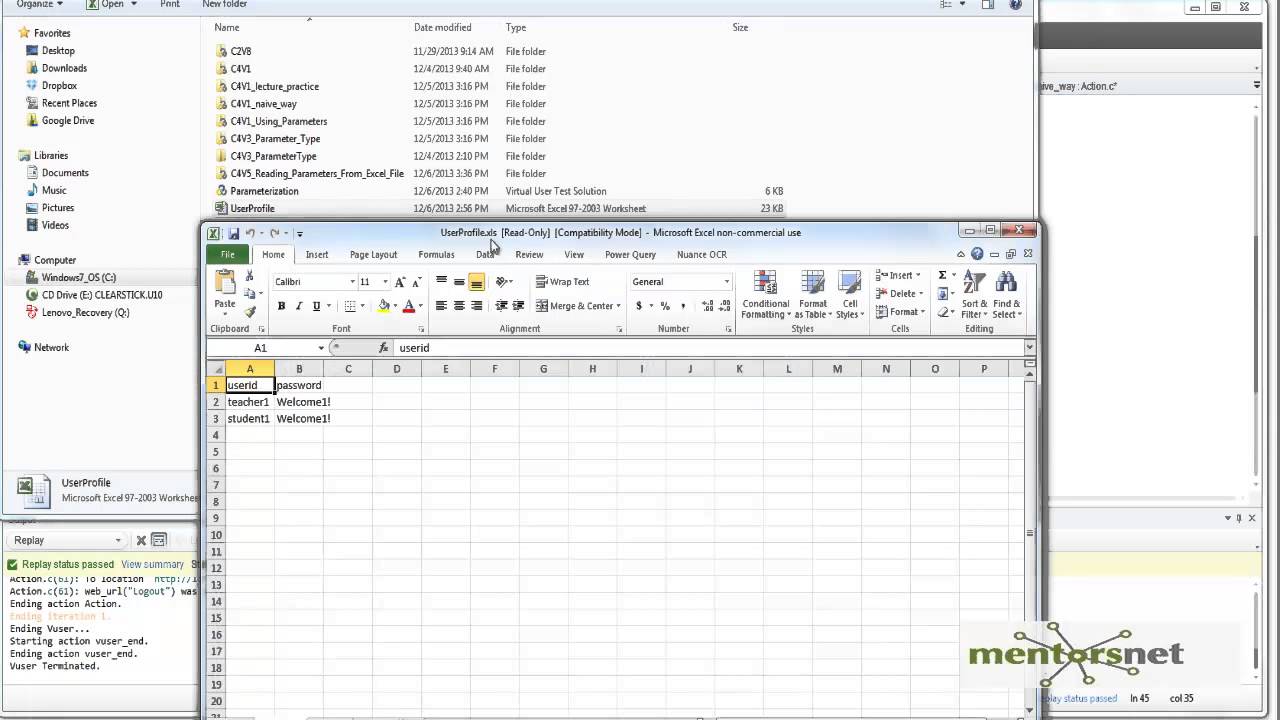Image resolution: width=1280 pixels, height=720 pixels.
Task: Apply the red font color swatch
Action: [x=408, y=306]
